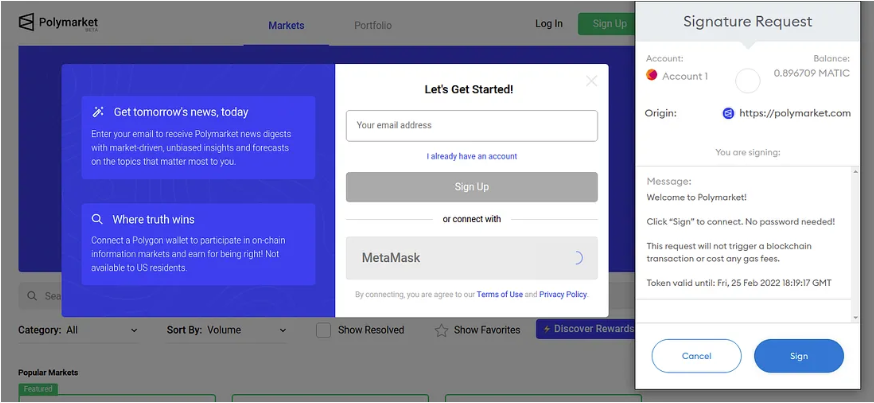Image resolution: width=874 pixels, height=403 pixels.
Task: Click the Account 1 name in MetaMask
Action: point(685,76)
